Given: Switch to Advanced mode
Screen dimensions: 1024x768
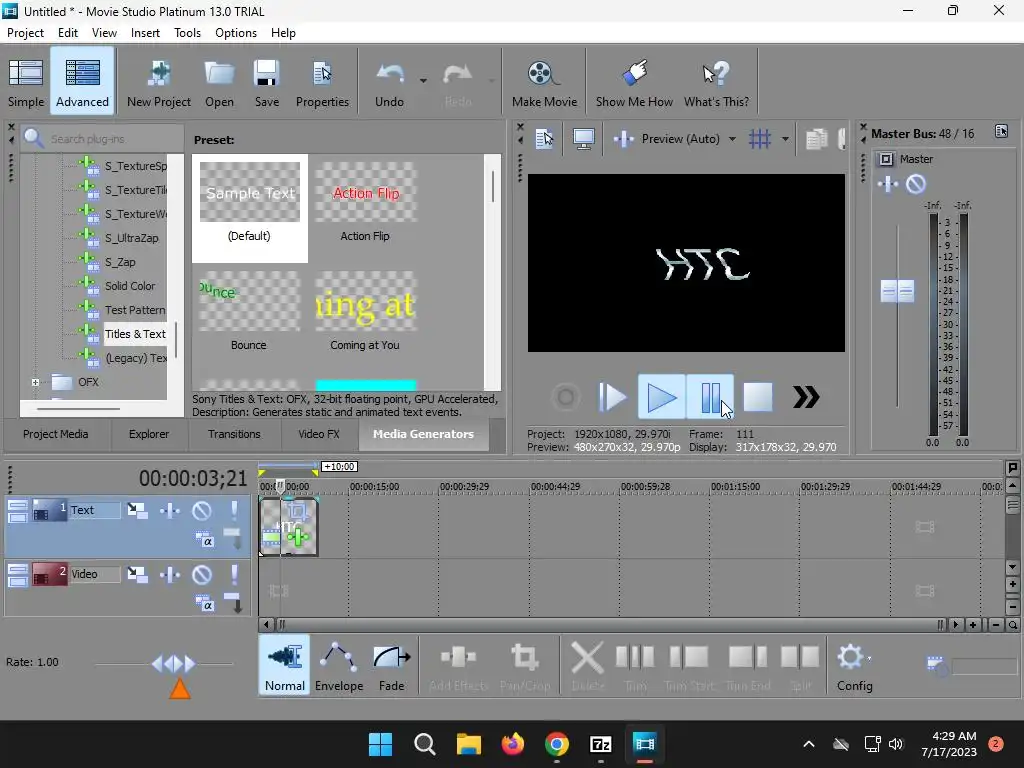Looking at the screenshot, I should pos(82,82).
